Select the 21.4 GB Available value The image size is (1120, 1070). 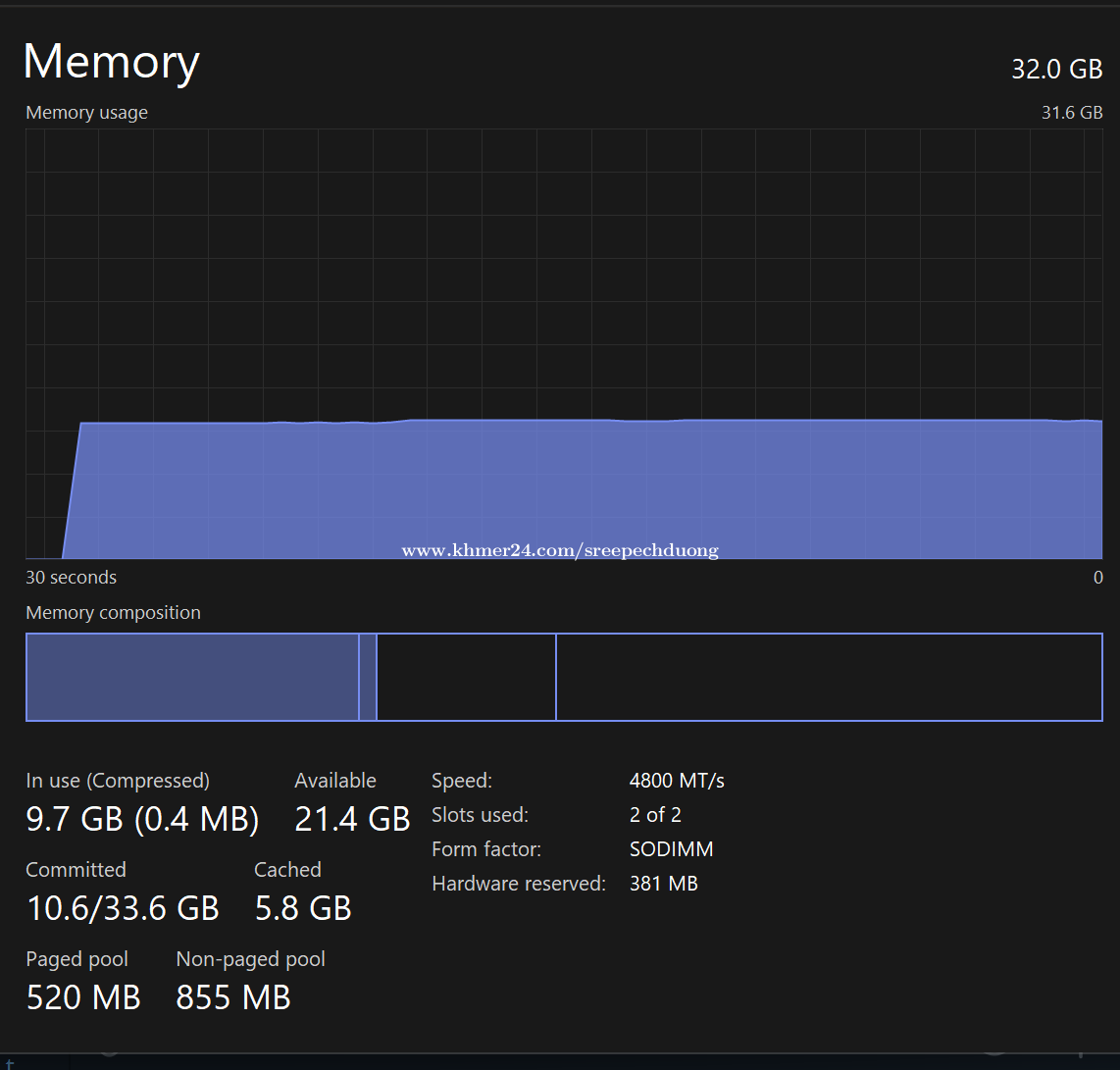pos(352,818)
